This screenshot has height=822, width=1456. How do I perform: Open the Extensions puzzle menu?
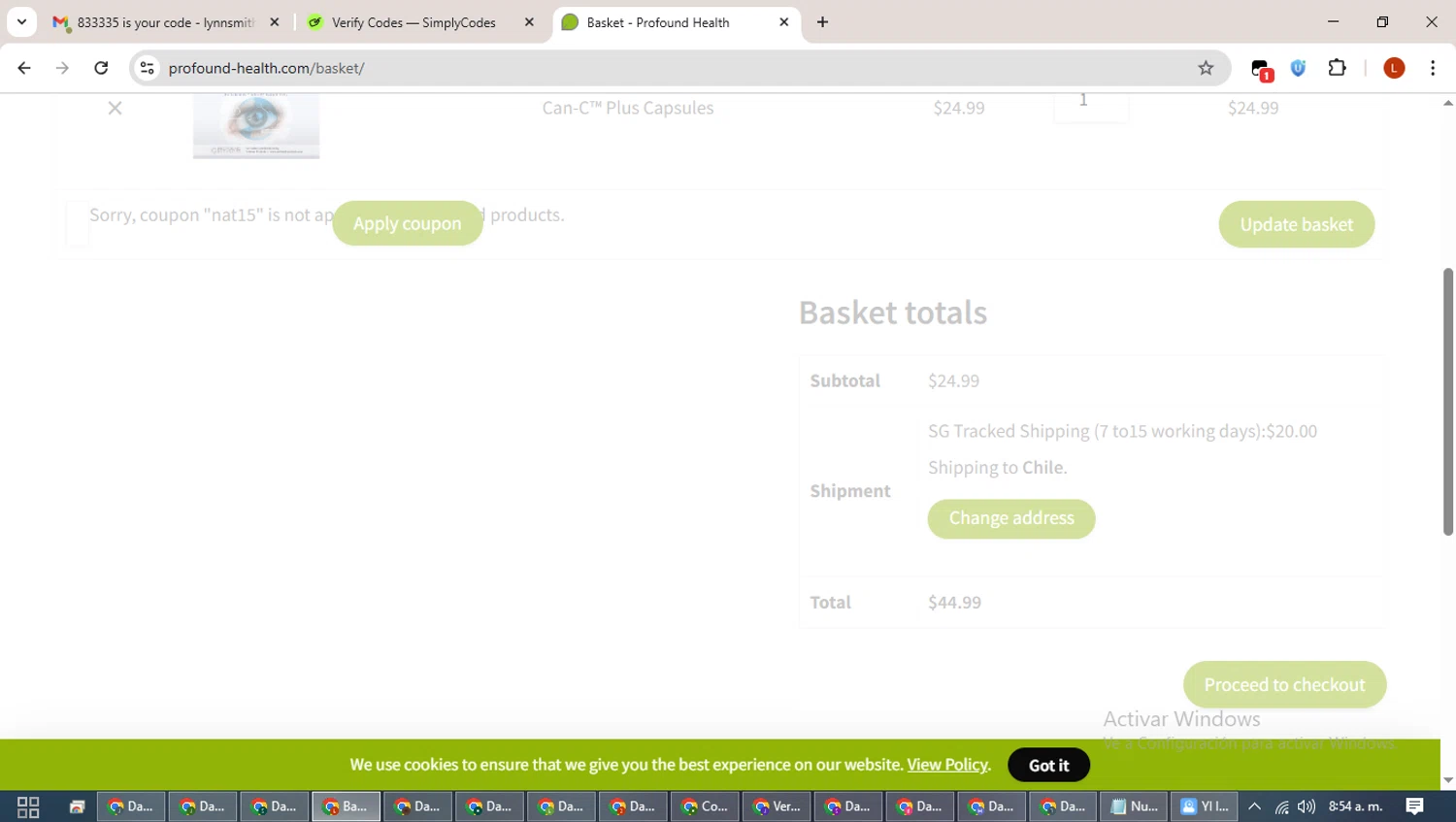pos(1338,68)
